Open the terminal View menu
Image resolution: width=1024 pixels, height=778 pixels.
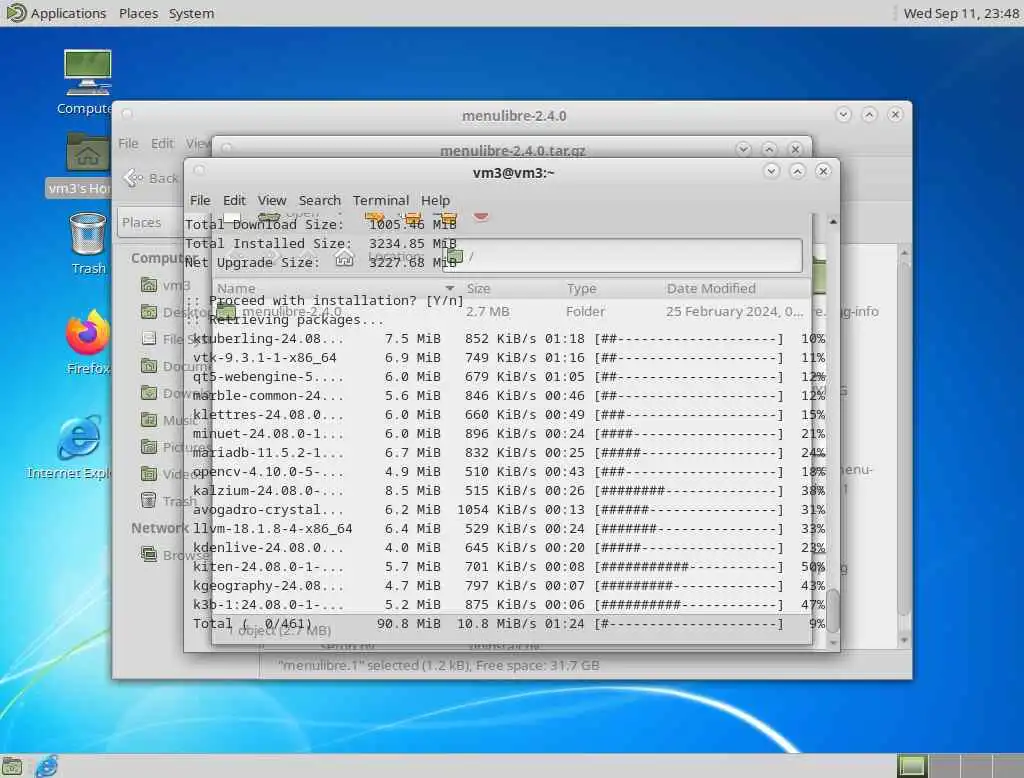(x=272, y=200)
